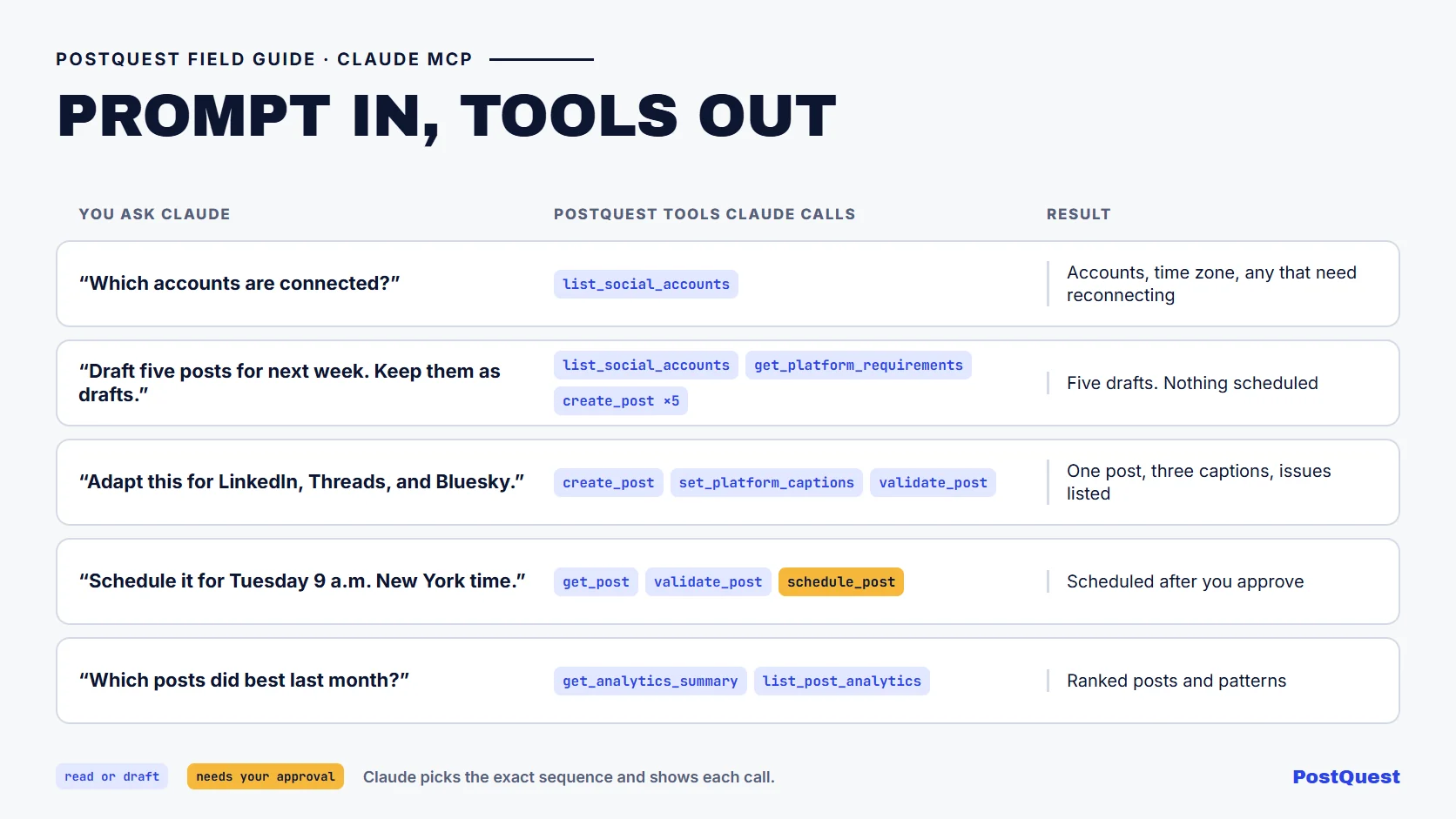Image resolution: width=1456 pixels, height=819 pixels.
Task: Click the orange schedule_post chip
Action: point(841,581)
